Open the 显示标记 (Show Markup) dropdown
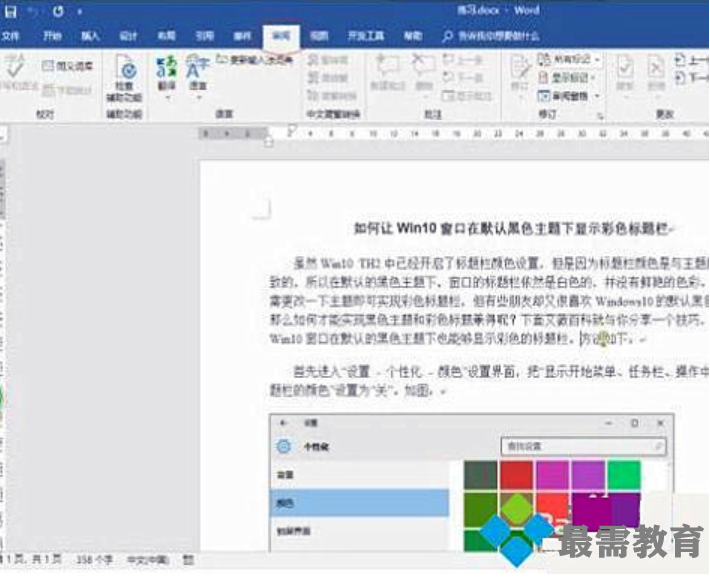This screenshot has width=710, height=581. click(566, 77)
